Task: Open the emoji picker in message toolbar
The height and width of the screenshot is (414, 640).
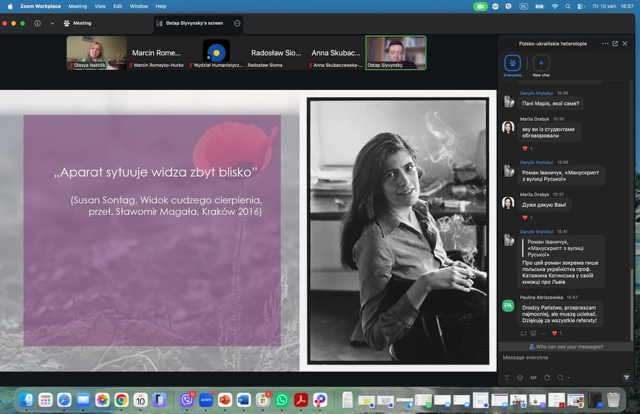Action: [520, 377]
